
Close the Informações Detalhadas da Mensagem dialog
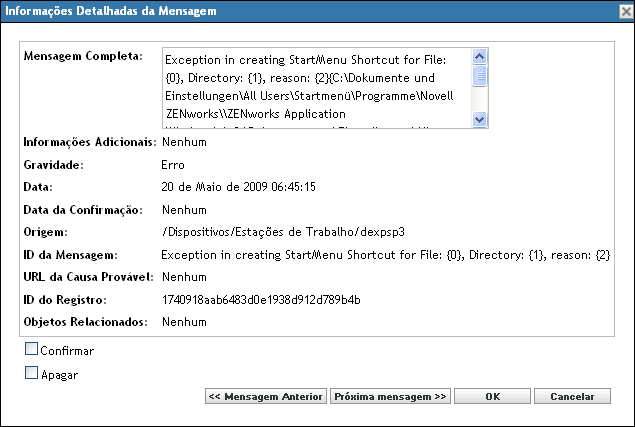[x=623, y=12]
